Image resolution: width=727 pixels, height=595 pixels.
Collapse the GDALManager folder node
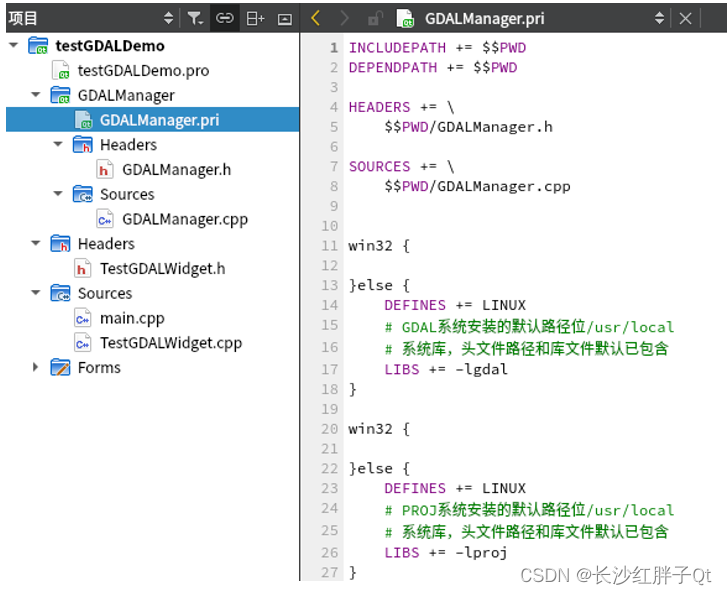tap(36, 95)
